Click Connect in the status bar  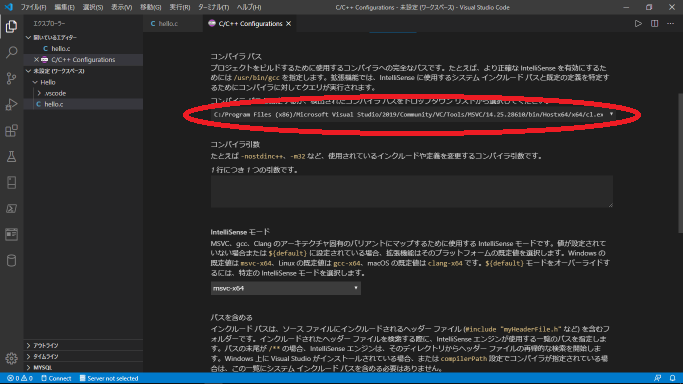tap(56, 378)
